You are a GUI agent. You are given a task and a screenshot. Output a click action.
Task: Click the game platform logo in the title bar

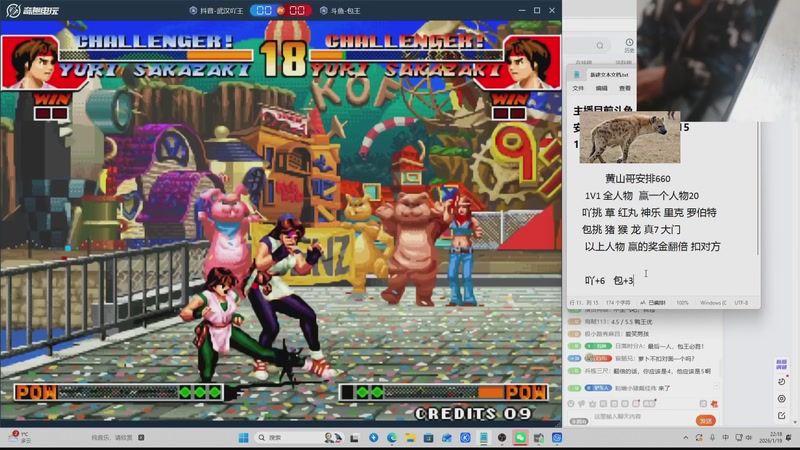[33, 10]
